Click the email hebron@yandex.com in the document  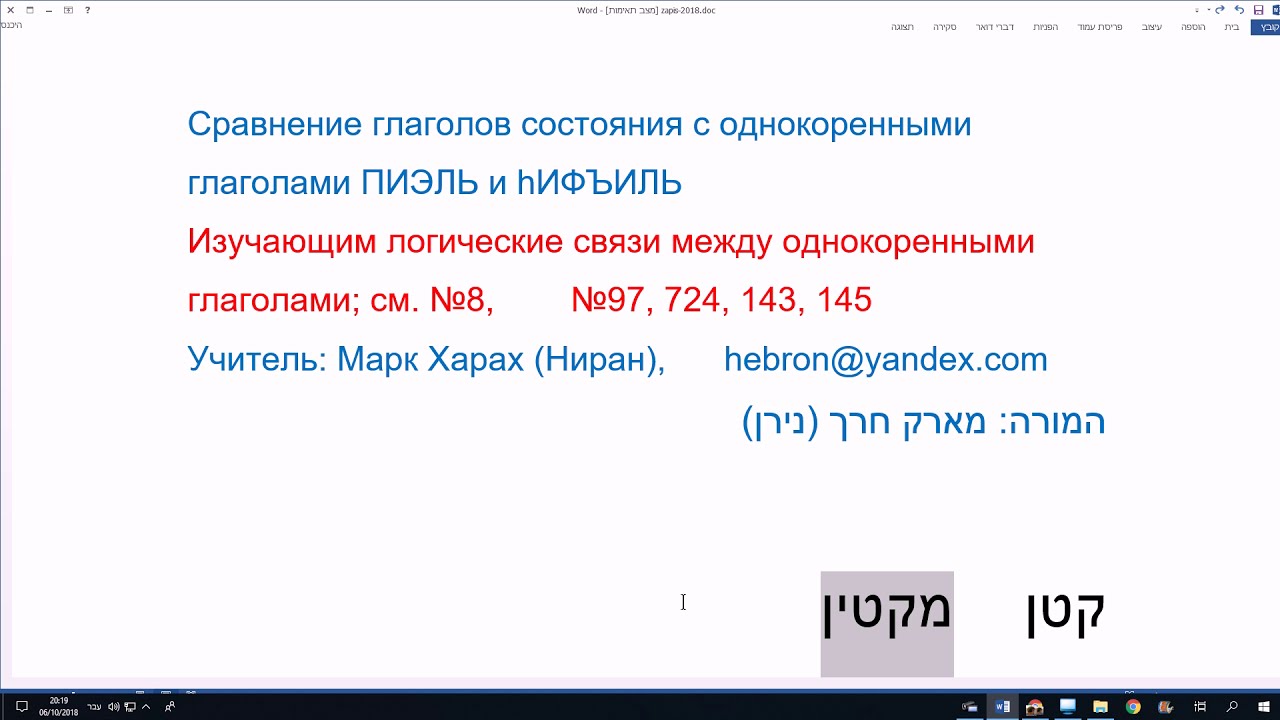coord(886,360)
